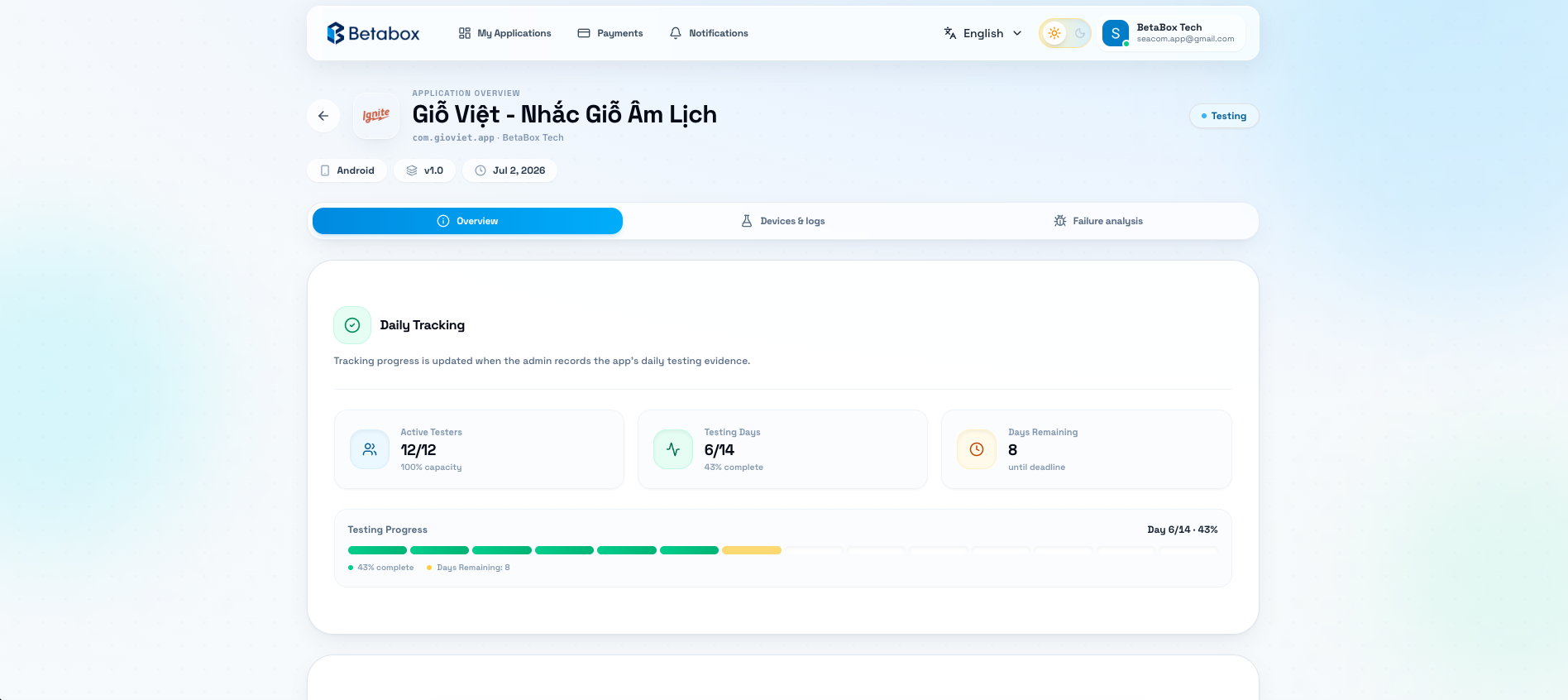Click the Payments card icon
The width and height of the screenshot is (1568, 700).
point(584,33)
